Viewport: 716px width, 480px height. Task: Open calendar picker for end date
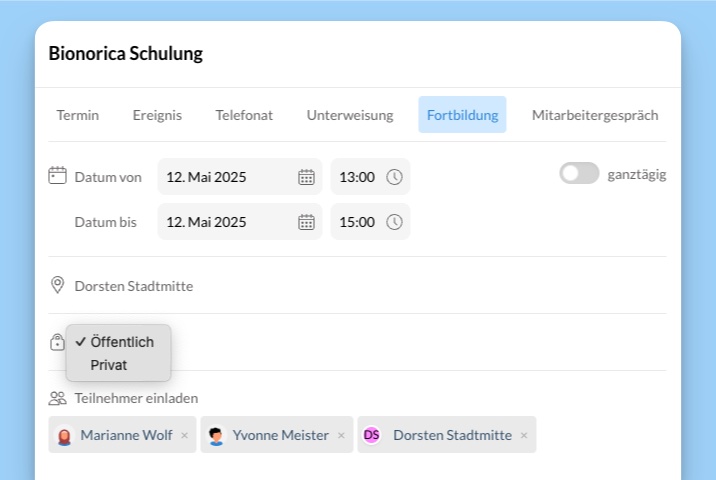pos(306,222)
